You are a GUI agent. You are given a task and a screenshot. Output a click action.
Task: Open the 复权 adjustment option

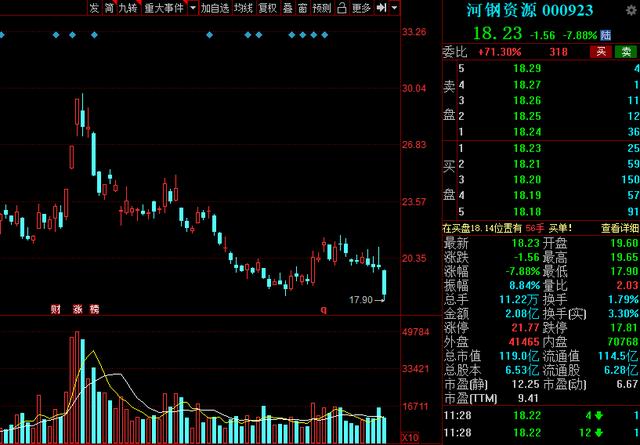pos(268,8)
